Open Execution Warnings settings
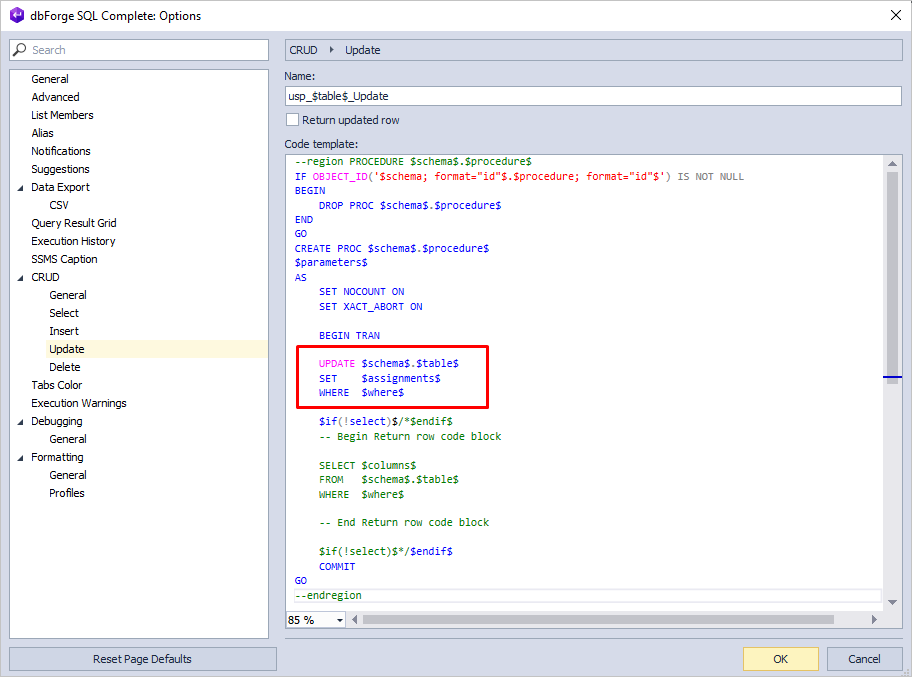The image size is (912, 677). pyautogui.click(x=79, y=404)
